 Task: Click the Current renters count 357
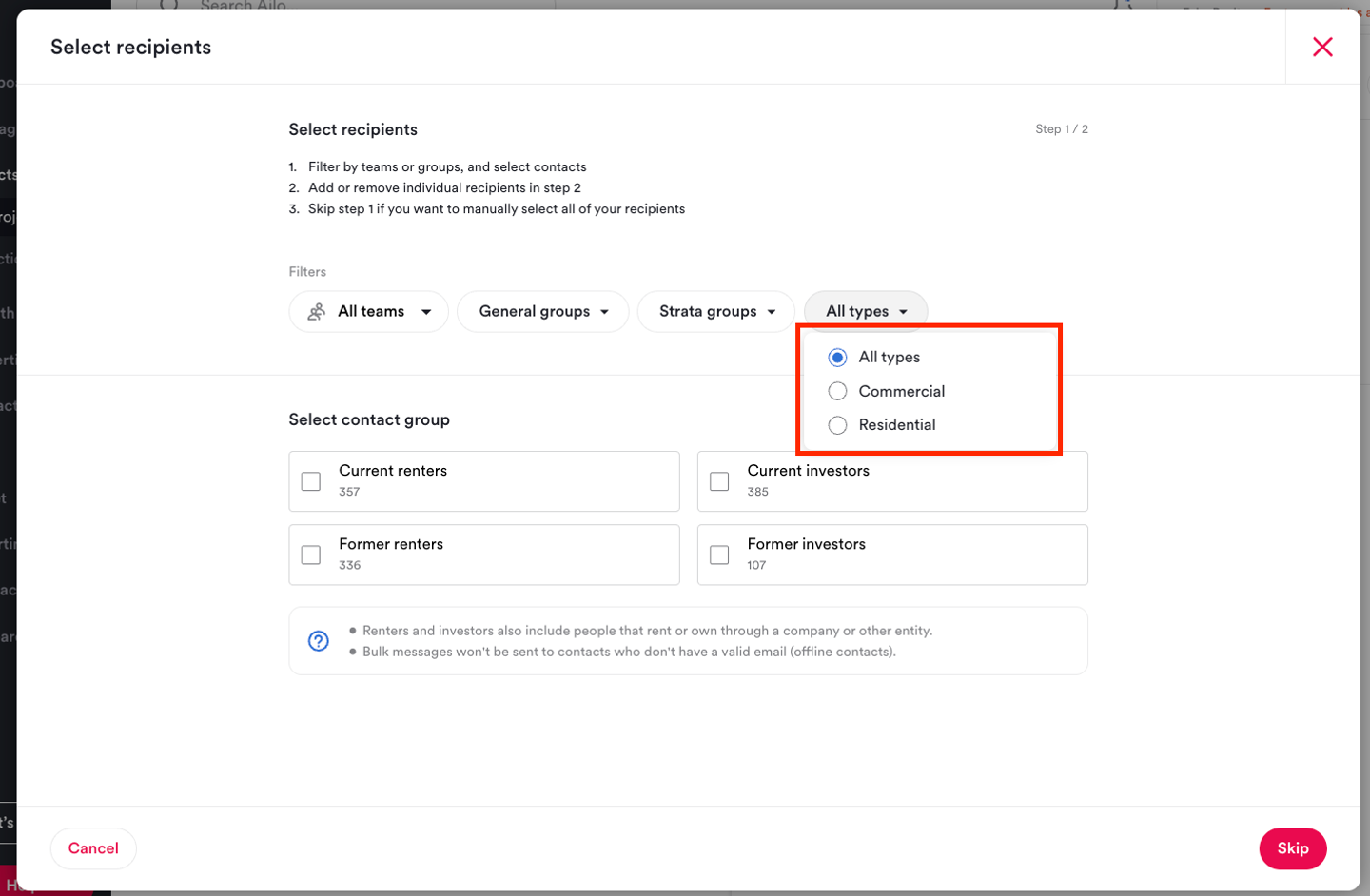tap(349, 492)
